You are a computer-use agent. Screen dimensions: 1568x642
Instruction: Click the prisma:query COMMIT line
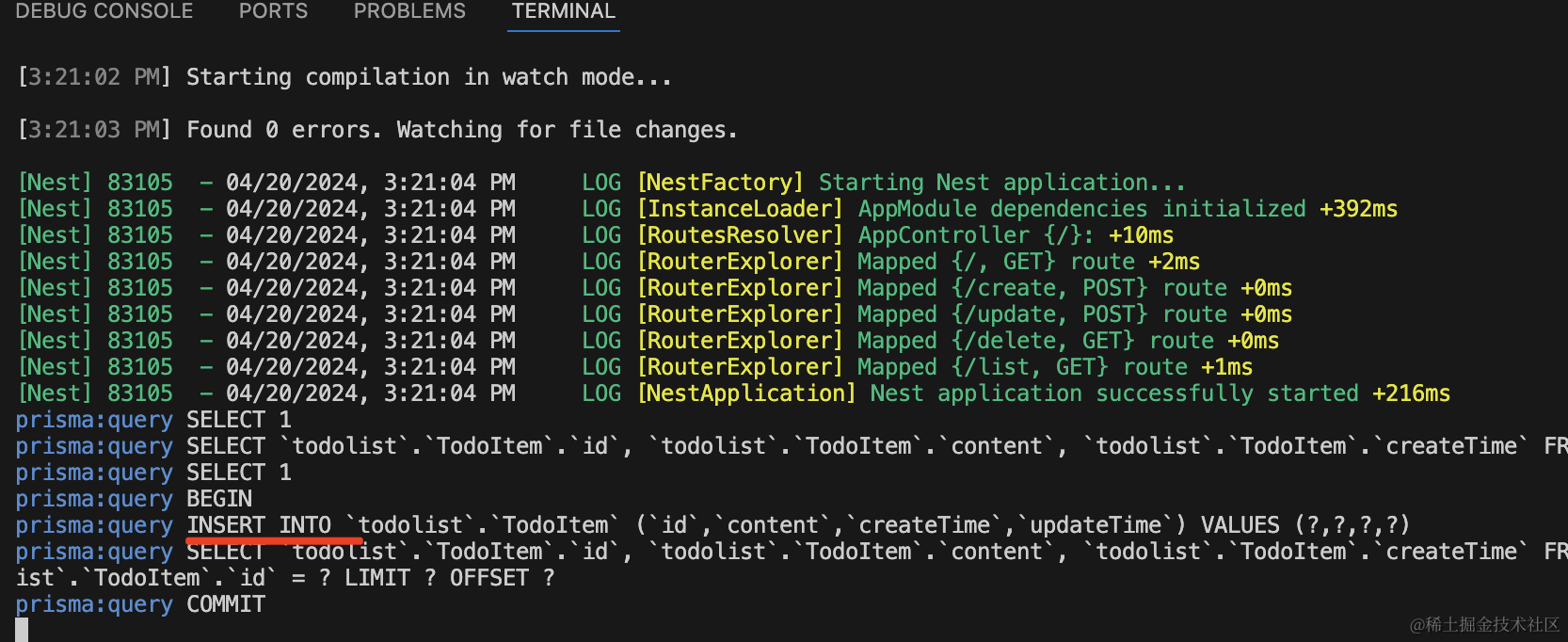coord(225,604)
